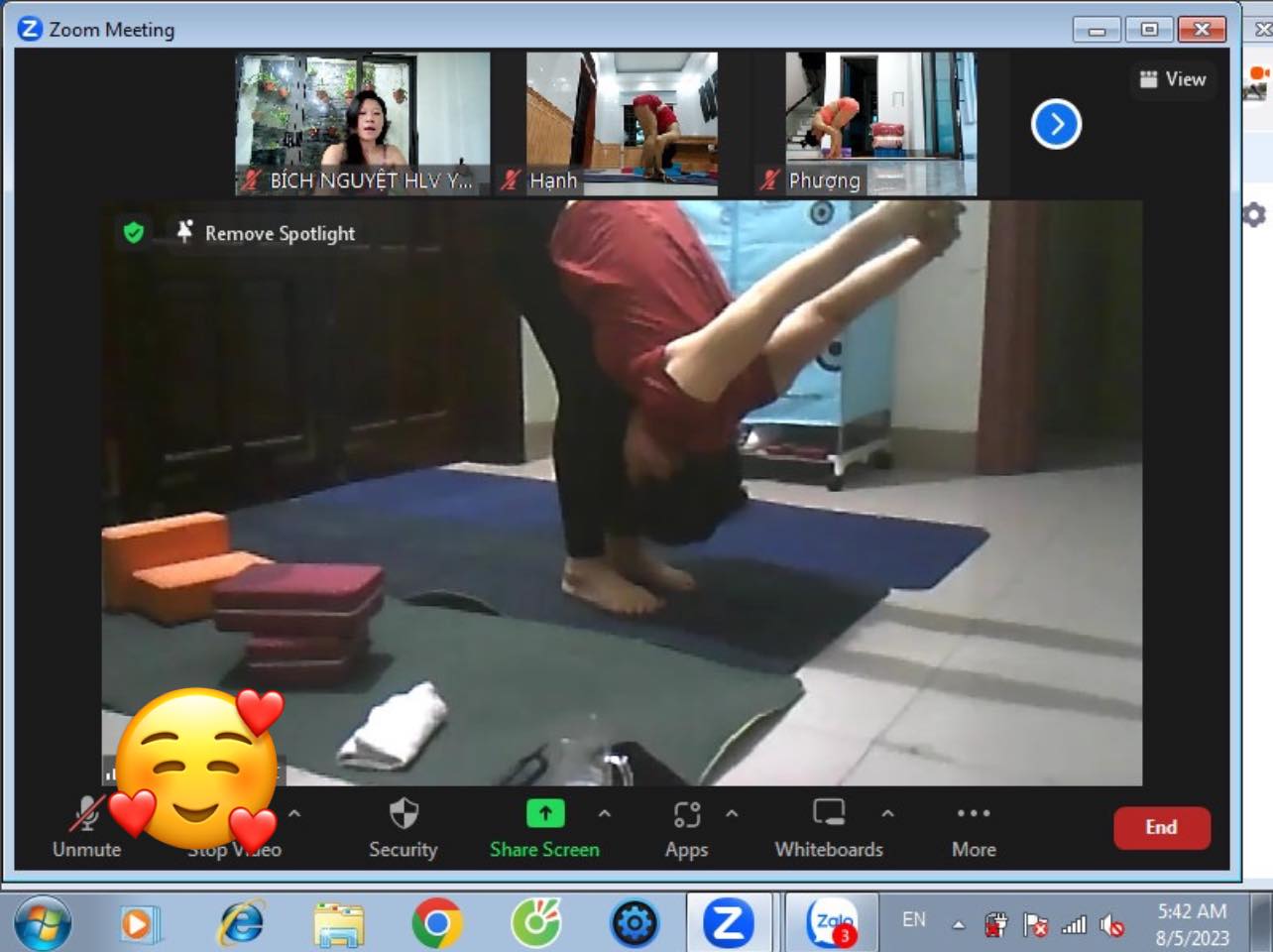Image resolution: width=1273 pixels, height=952 pixels.
Task: Open the Security shield icon
Action: pyautogui.click(x=403, y=815)
